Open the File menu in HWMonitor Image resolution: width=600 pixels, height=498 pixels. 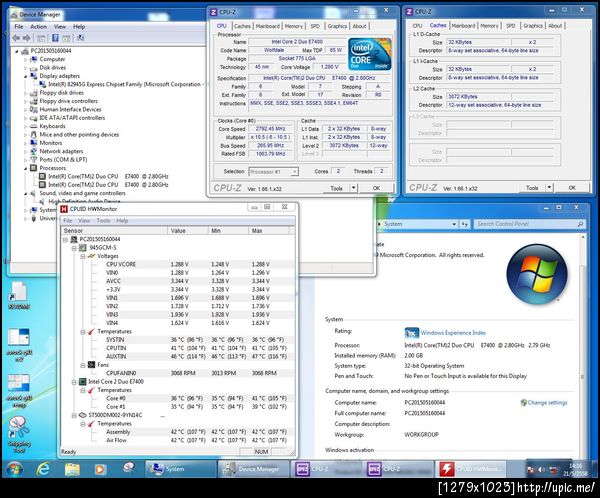pos(68,220)
